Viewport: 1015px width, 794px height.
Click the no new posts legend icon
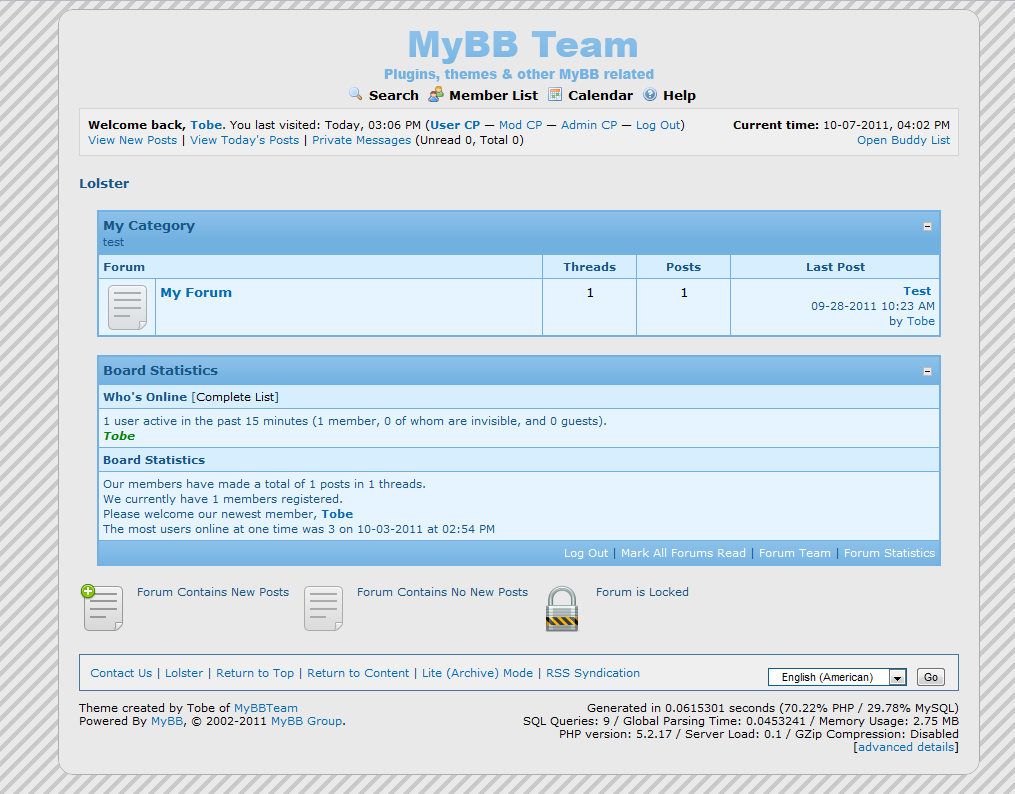click(323, 608)
